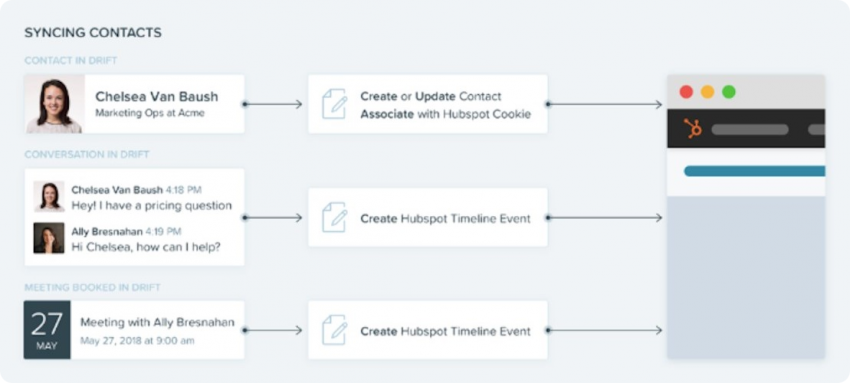Select the Chelsea Van Baush contact name
The image size is (850, 383).
[x=157, y=96]
